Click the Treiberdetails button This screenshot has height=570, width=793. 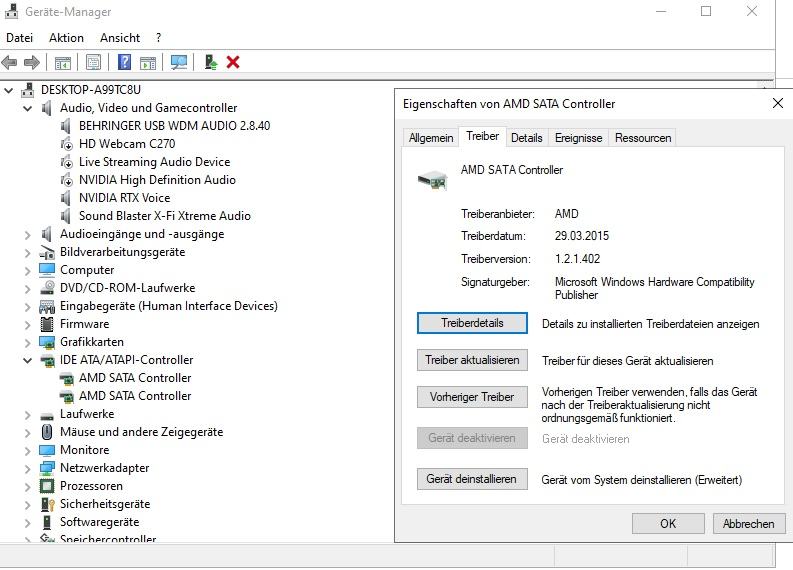tap(472, 323)
